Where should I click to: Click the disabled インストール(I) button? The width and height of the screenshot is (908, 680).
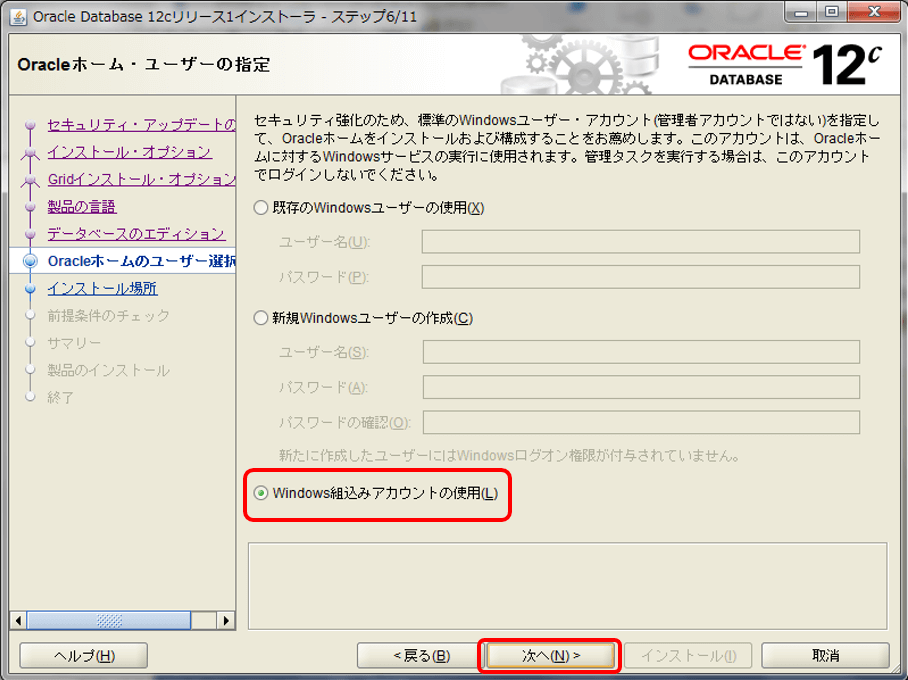coord(688,656)
